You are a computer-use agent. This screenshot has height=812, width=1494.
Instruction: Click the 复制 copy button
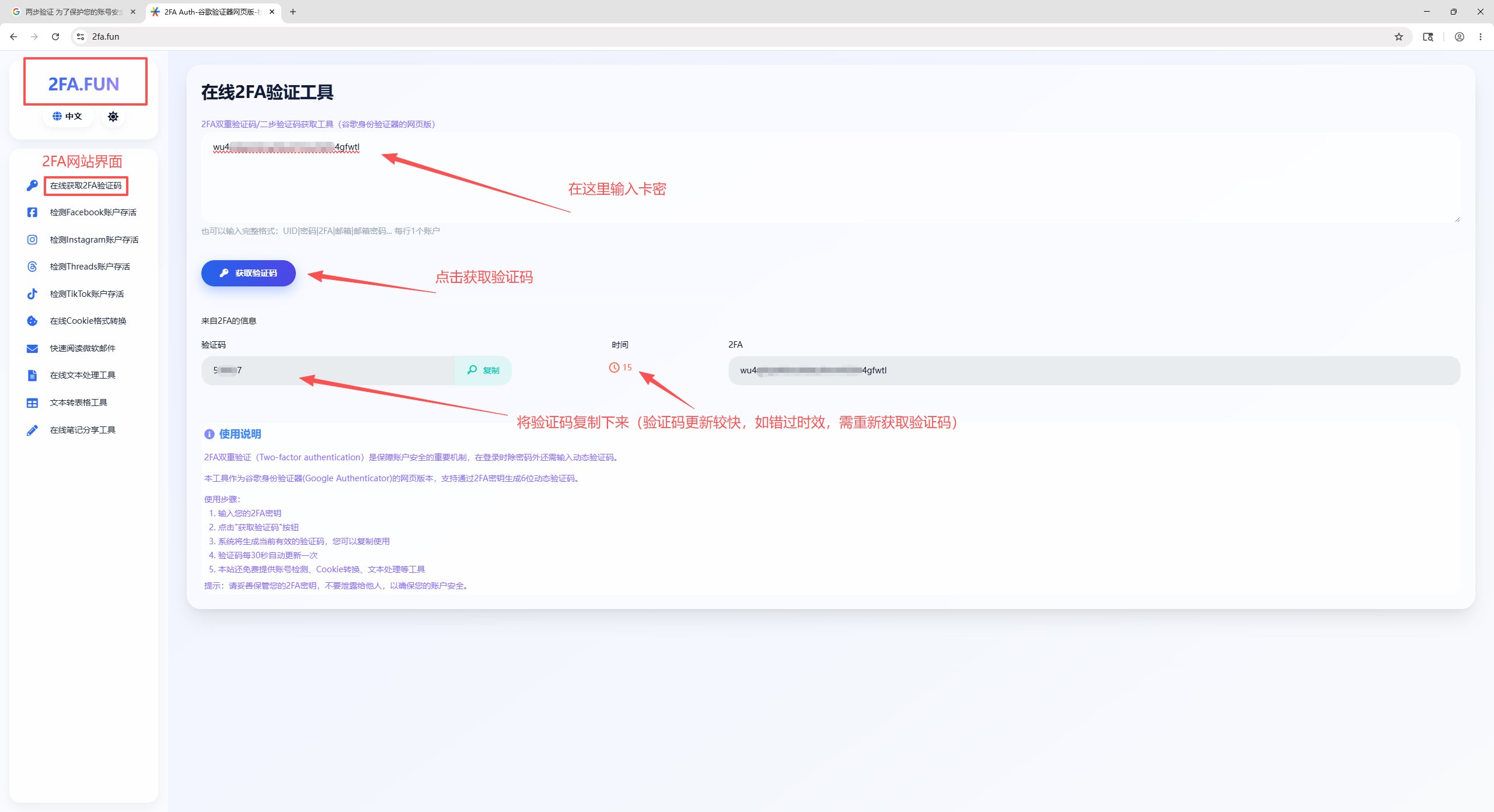point(483,370)
